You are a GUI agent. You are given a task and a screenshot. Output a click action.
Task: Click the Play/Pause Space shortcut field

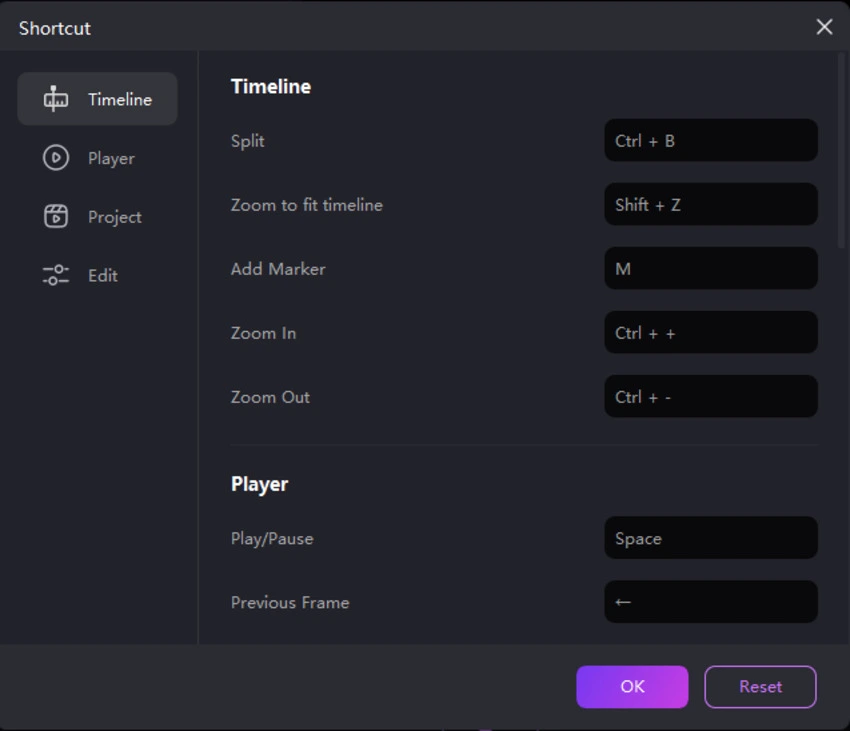pyautogui.click(x=710, y=538)
